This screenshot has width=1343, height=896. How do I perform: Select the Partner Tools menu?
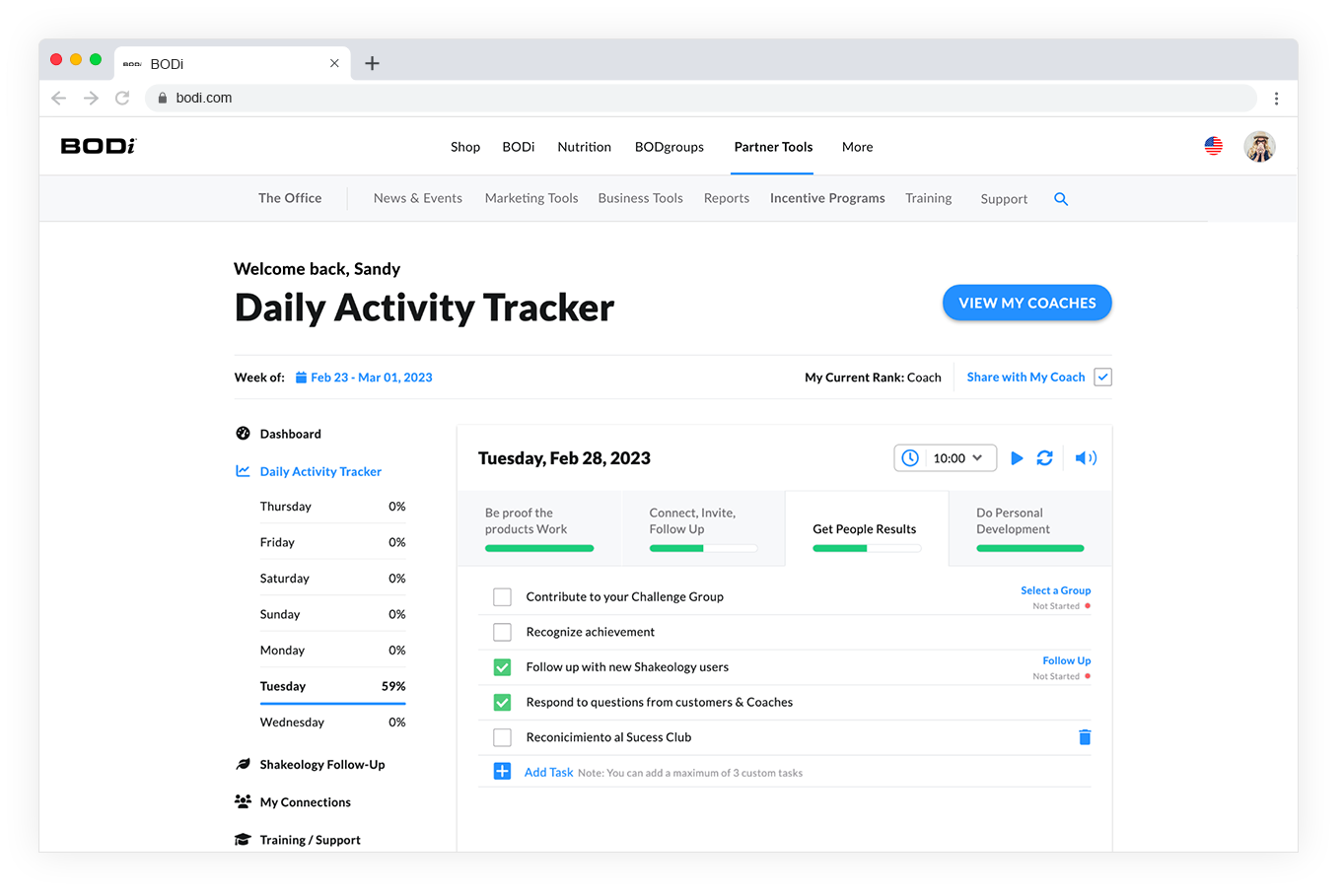773,147
